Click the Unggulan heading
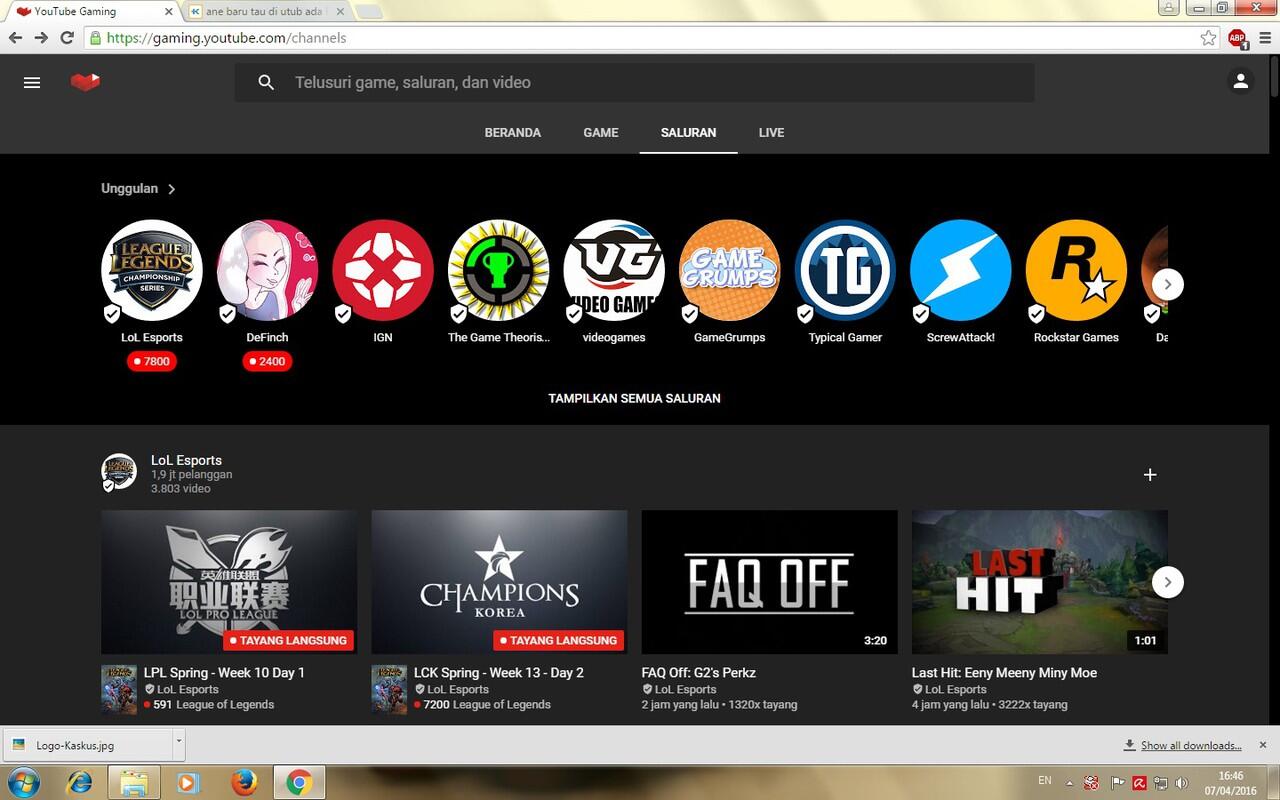Image resolution: width=1280 pixels, height=800 pixels. pos(129,189)
